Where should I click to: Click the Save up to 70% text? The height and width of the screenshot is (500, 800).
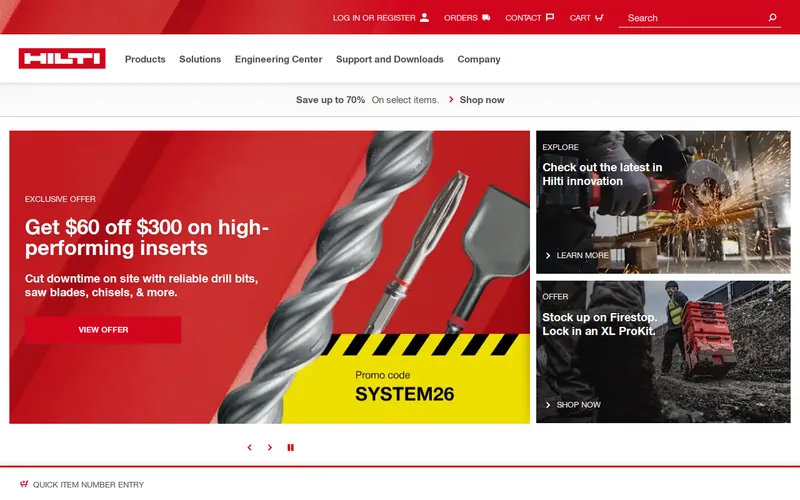pyautogui.click(x=330, y=99)
